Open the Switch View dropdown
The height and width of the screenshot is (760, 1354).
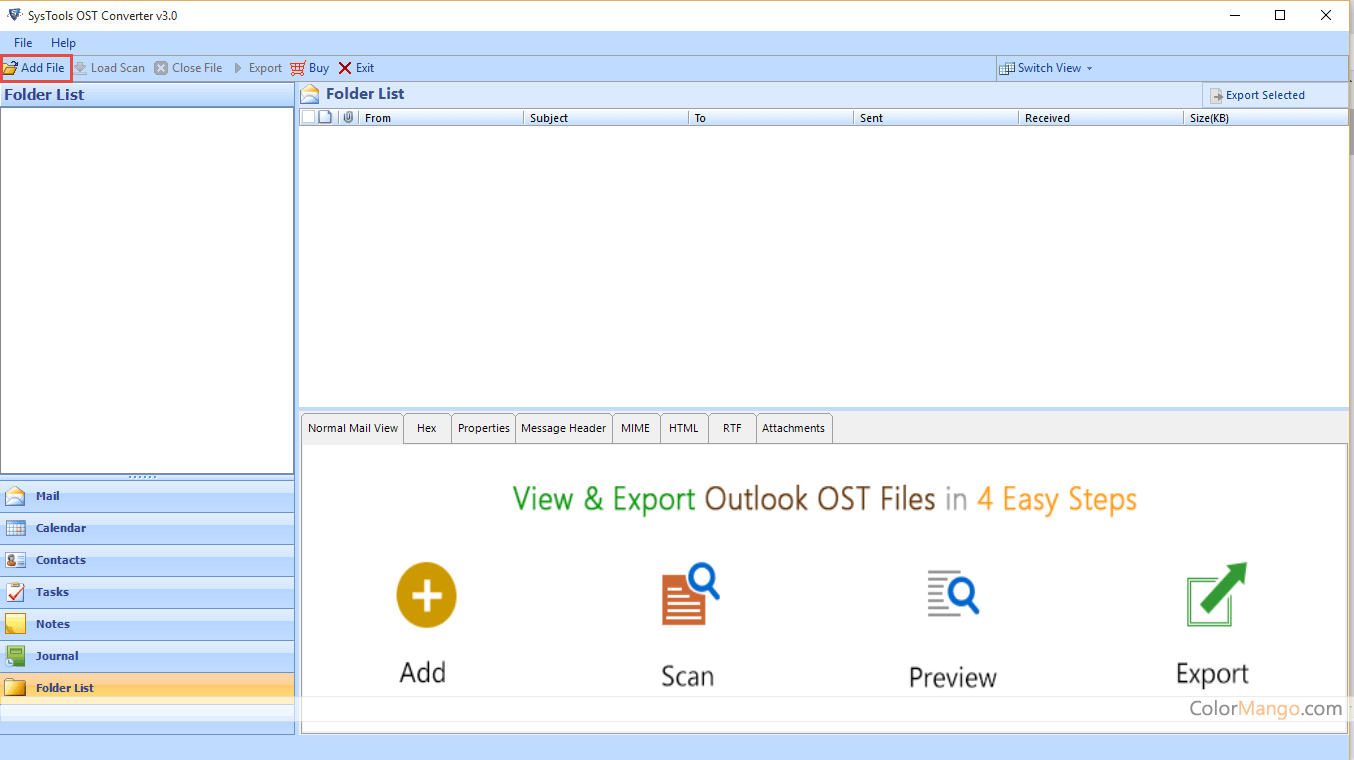coord(1047,68)
